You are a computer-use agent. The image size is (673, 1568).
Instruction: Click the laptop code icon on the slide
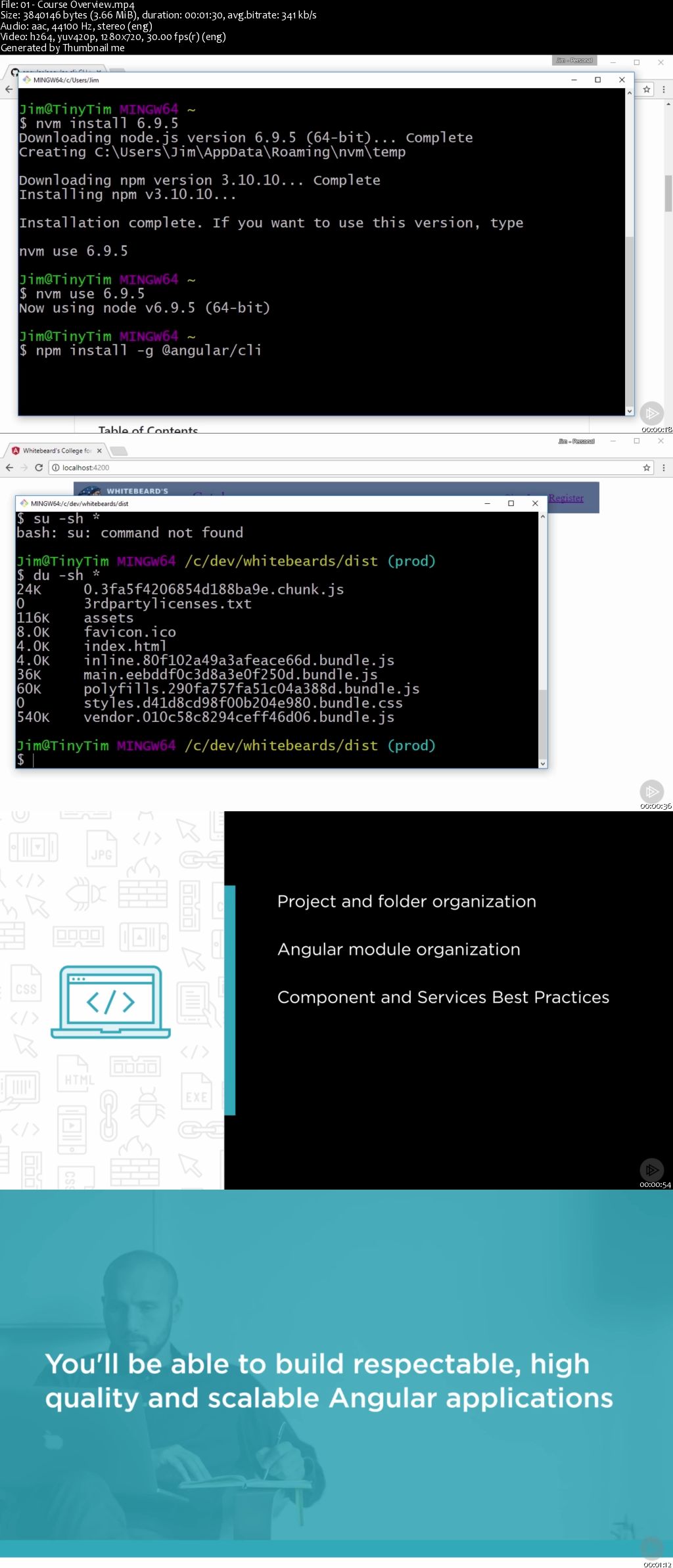point(110,1002)
